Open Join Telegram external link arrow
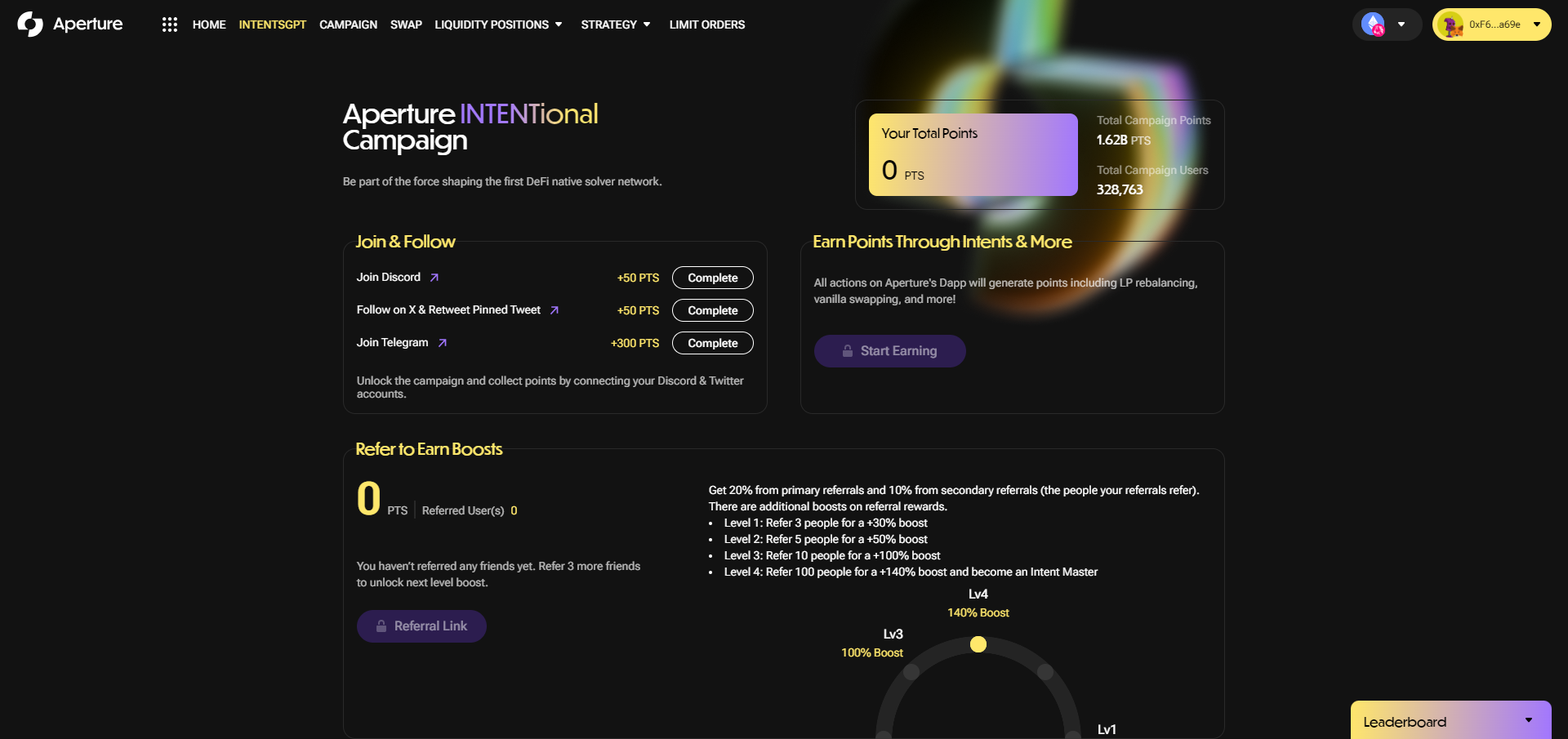Screen dimensions: 1568x739 click(443, 343)
